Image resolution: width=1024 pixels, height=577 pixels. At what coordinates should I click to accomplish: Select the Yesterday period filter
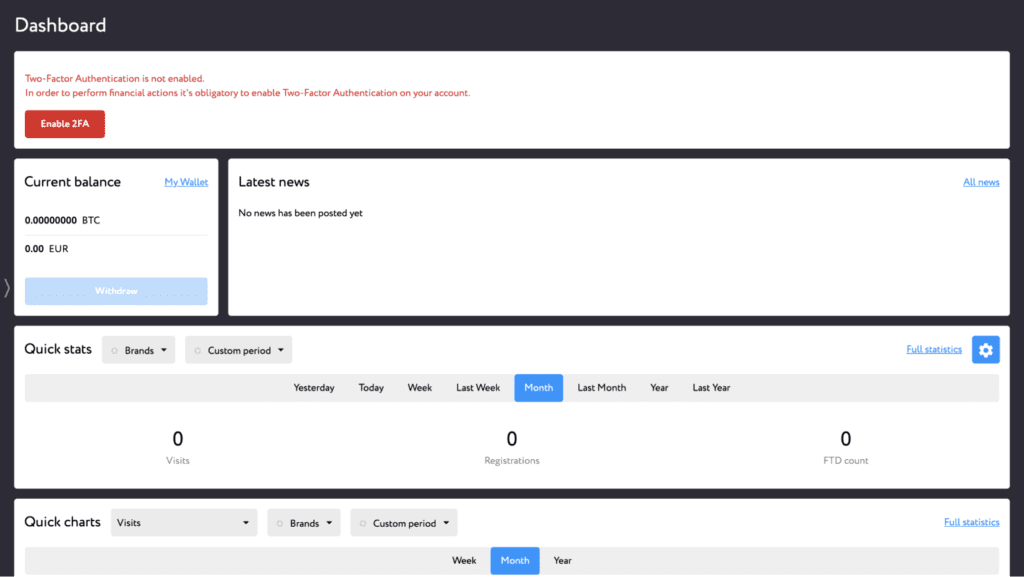(x=313, y=387)
